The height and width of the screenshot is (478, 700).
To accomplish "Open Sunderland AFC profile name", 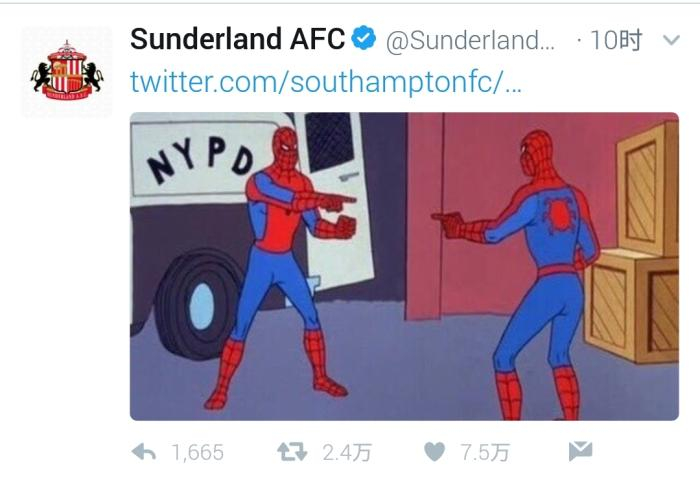I will (x=238, y=39).
